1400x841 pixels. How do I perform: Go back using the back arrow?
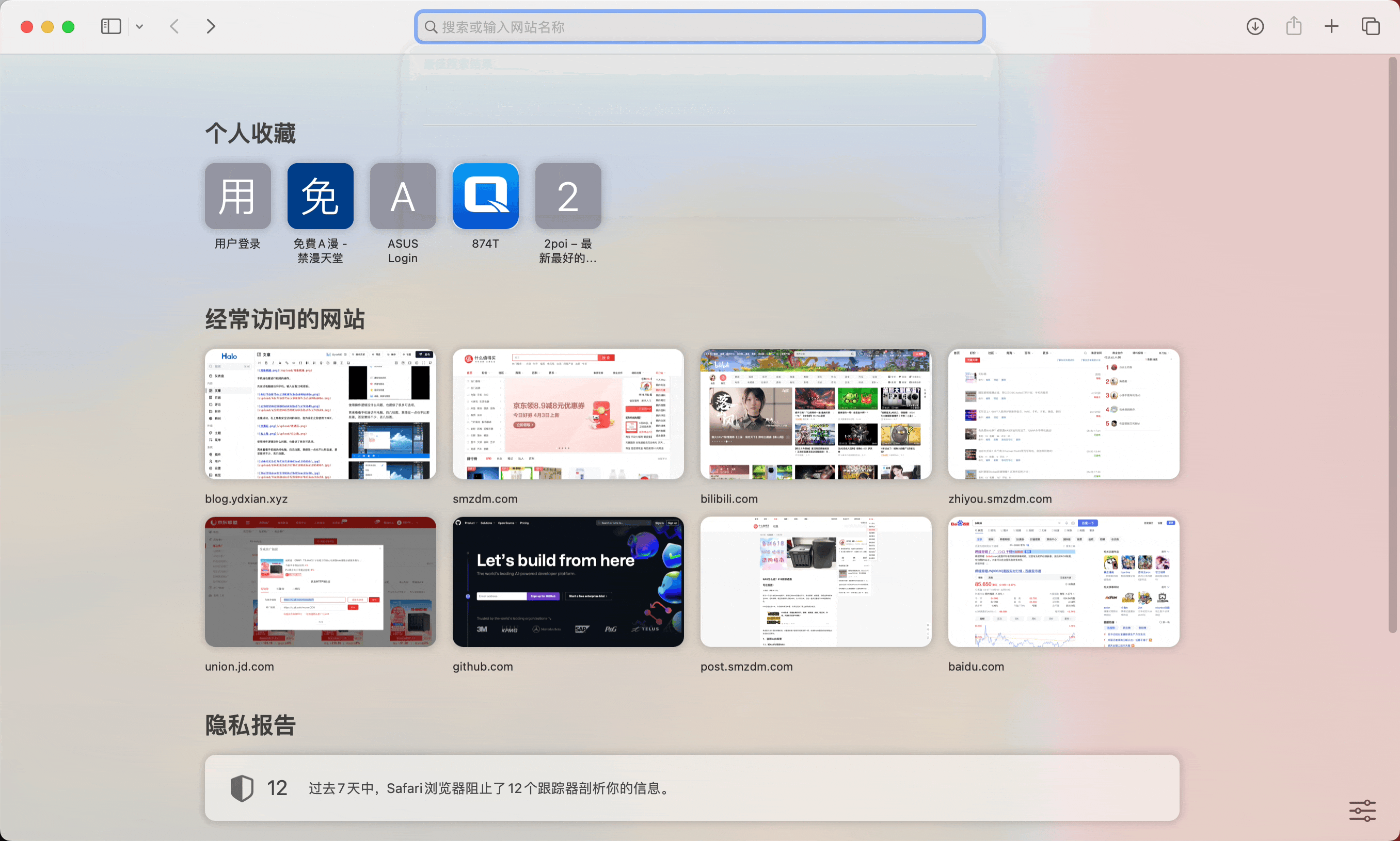[x=174, y=26]
